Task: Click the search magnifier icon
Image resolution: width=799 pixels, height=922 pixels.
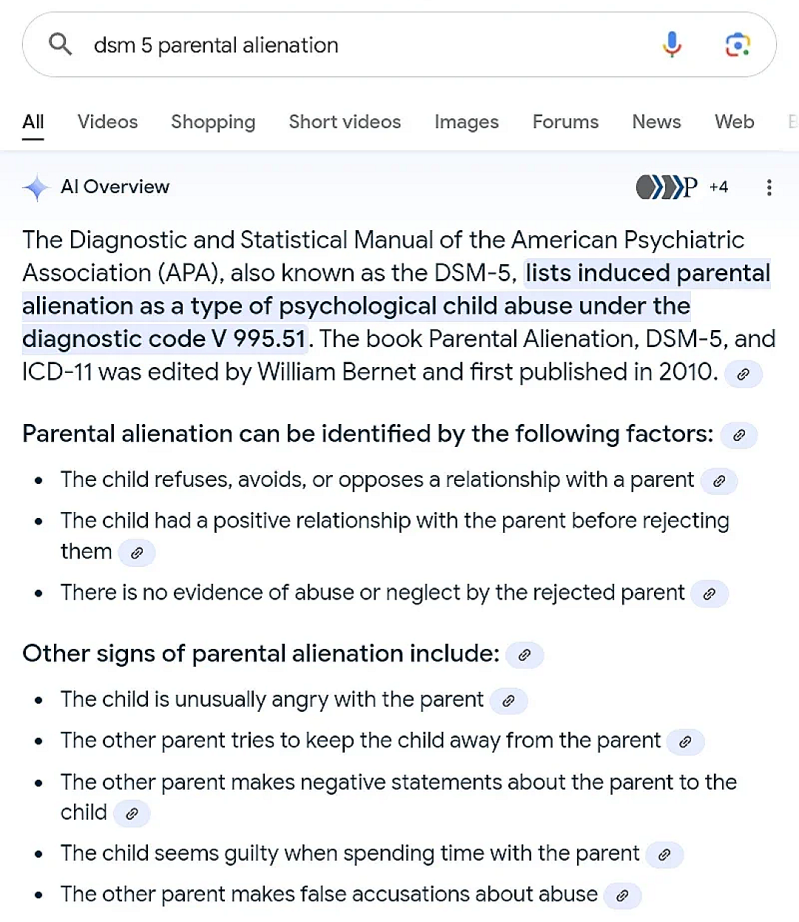Action: [60, 45]
